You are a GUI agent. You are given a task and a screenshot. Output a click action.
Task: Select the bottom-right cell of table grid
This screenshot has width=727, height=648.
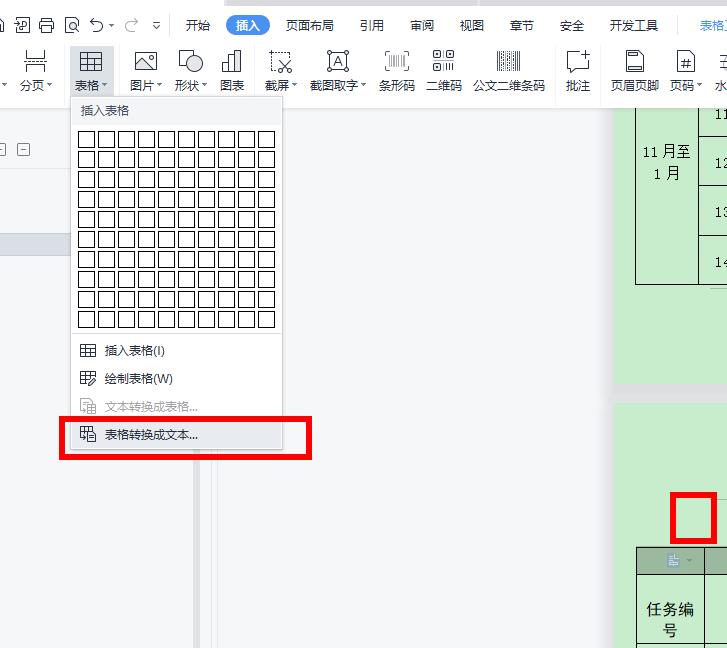267,319
